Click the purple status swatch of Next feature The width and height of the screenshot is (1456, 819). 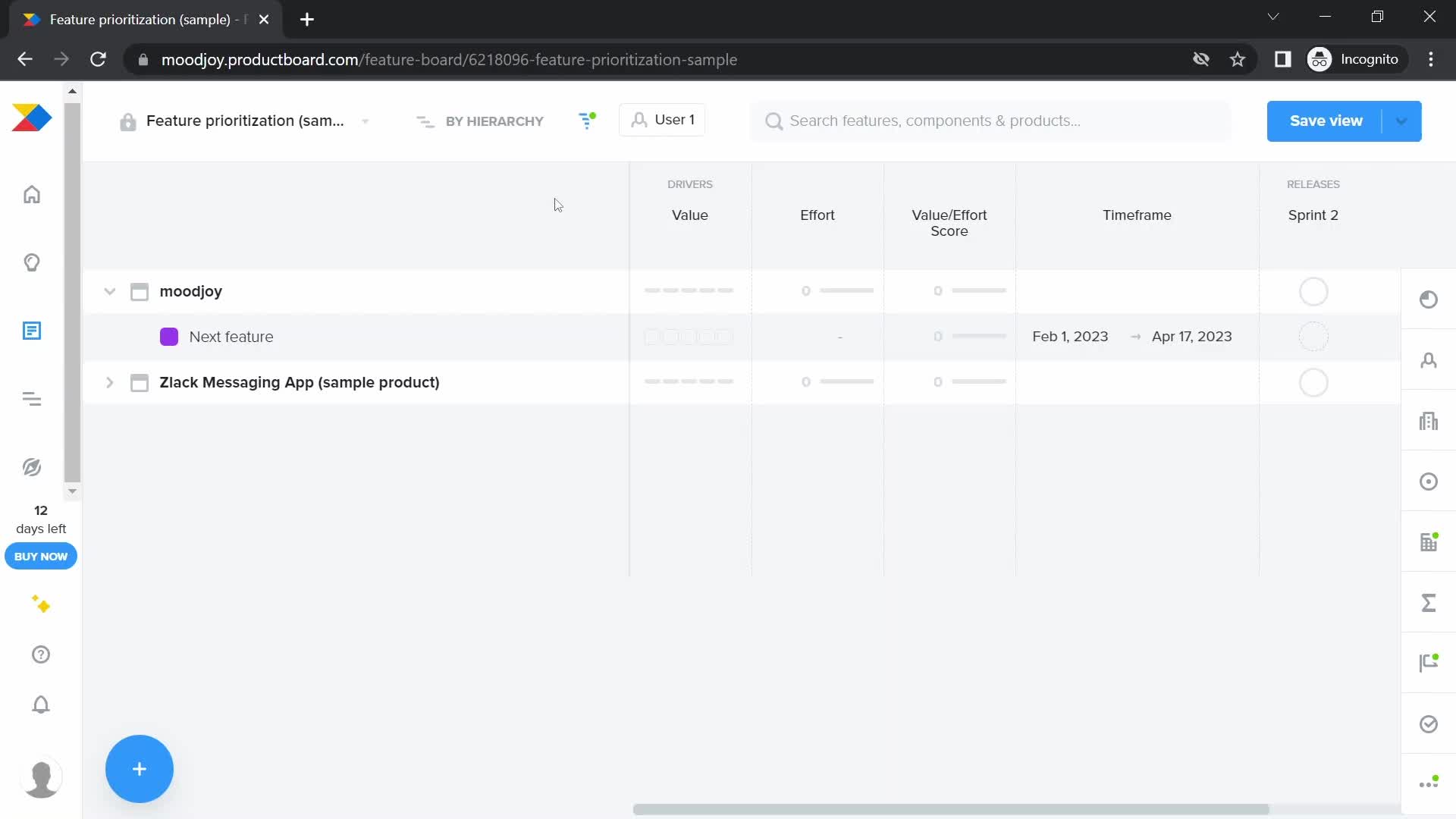pos(169,337)
